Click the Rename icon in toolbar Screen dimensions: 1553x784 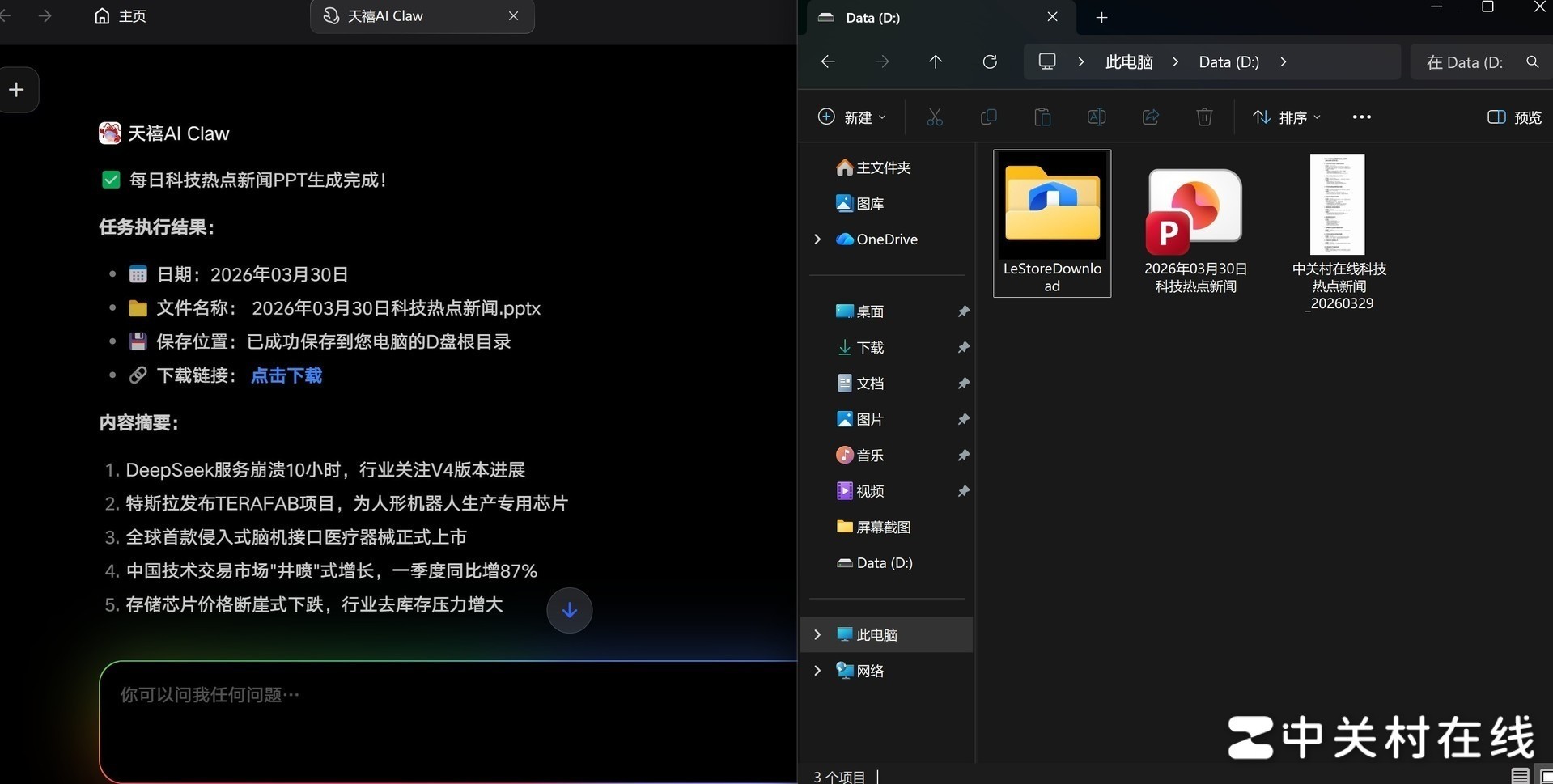(1097, 117)
